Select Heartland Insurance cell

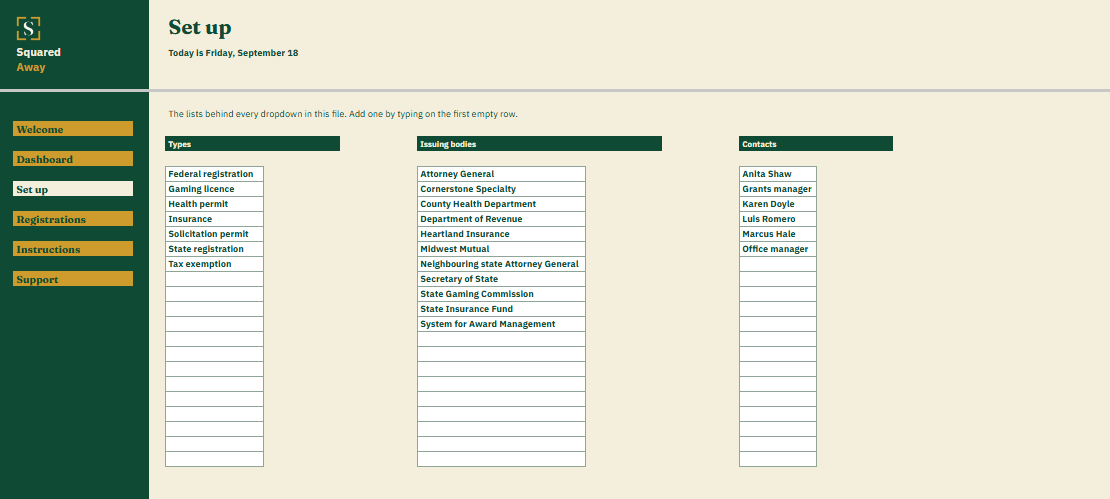(x=501, y=234)
